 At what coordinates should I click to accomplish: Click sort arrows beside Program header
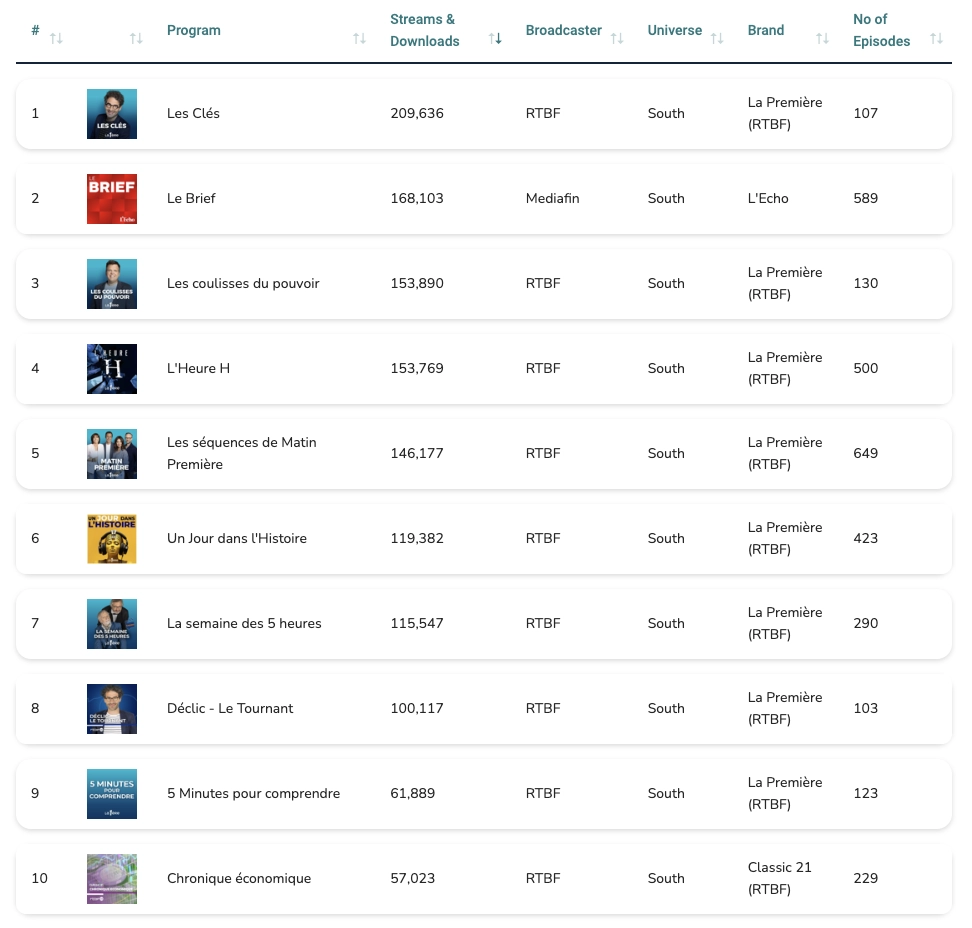click(x=359, y=38)
